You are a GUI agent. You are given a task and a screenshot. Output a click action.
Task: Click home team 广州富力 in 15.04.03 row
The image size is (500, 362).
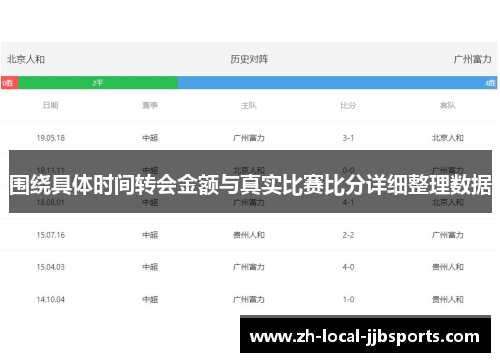(249, 267)
